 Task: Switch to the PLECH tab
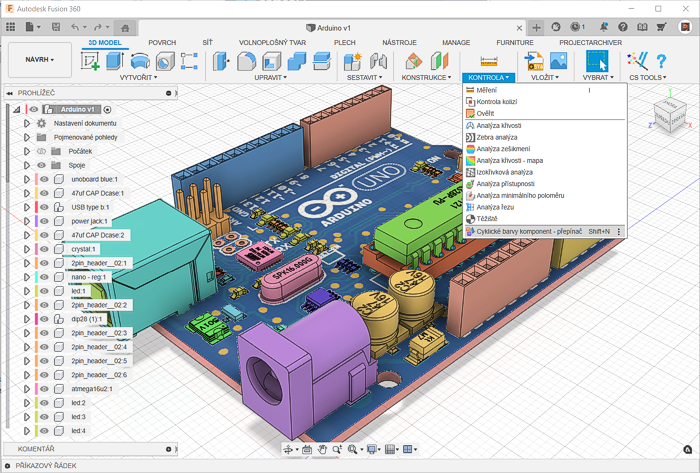point(345,42)
